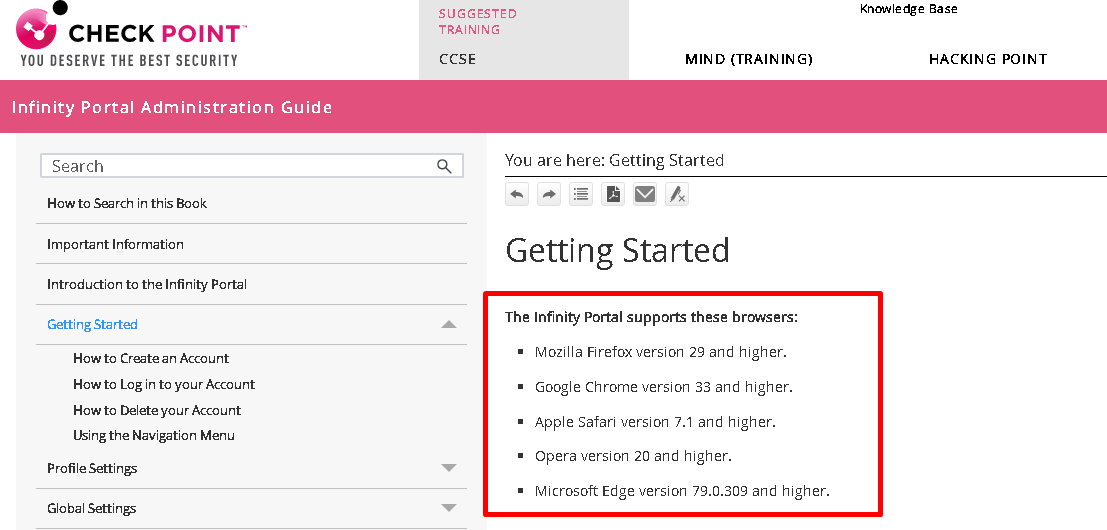The height and width of the screenshot is (530, 1107).
Task: Go to Using the Navigation Menu
Action: [x=154, y=435]
